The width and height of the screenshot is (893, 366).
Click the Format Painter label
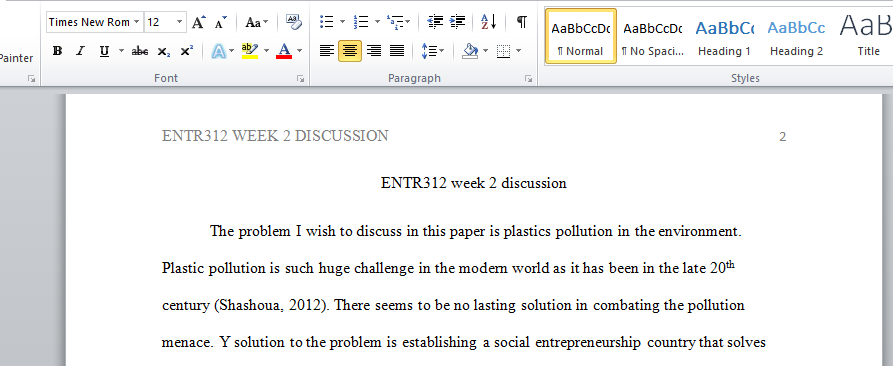(17, 58)
